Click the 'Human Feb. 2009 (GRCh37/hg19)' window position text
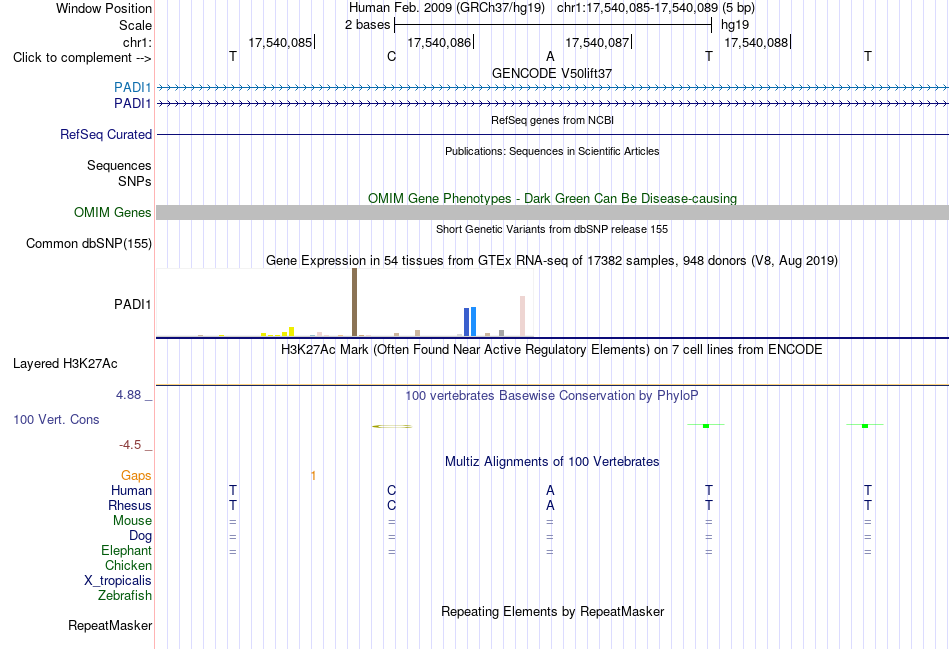Viewport: 950px width, 649px height. pyautogui.click(x=447, y=8)
